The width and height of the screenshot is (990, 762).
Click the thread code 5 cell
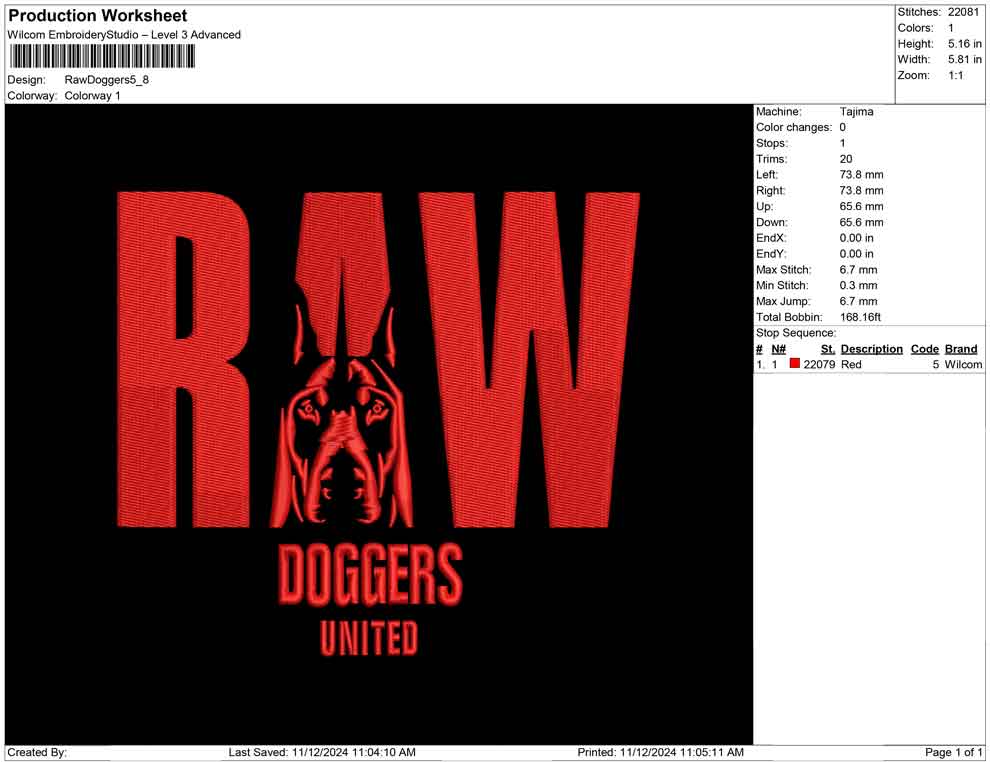(x=936, y=364)
